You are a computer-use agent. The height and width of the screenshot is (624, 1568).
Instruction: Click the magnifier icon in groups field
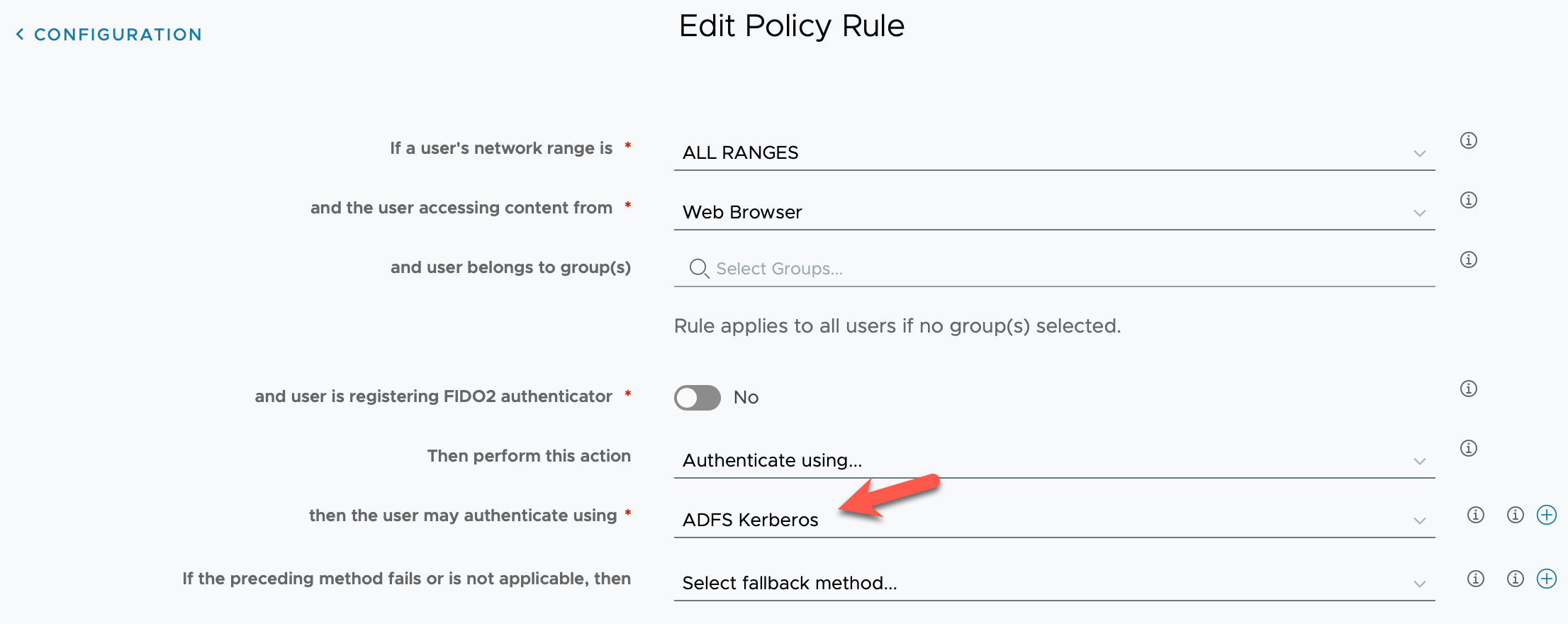pyautogui.click(x=699, y=268)
